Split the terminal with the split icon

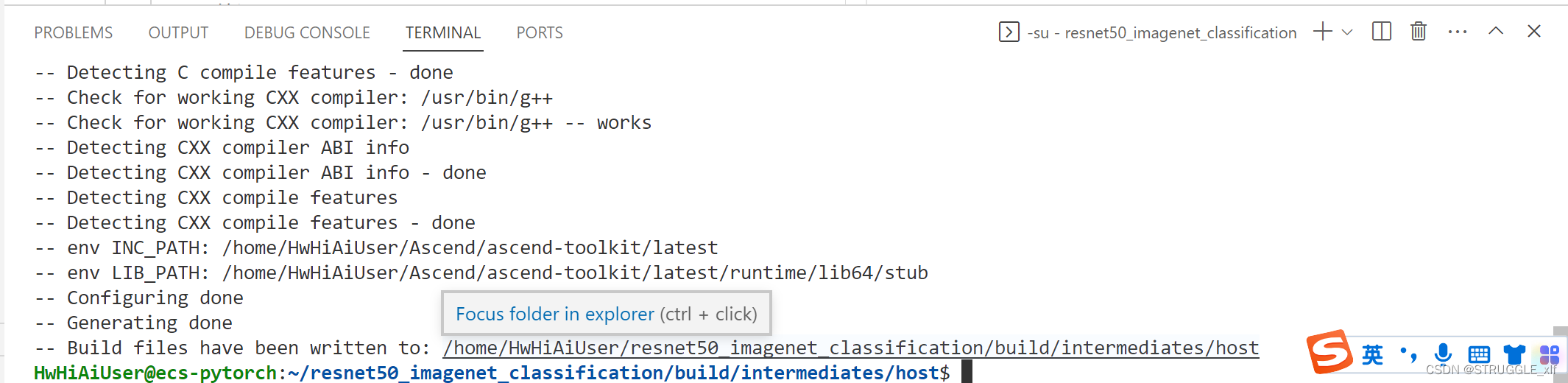(1382, 32)
